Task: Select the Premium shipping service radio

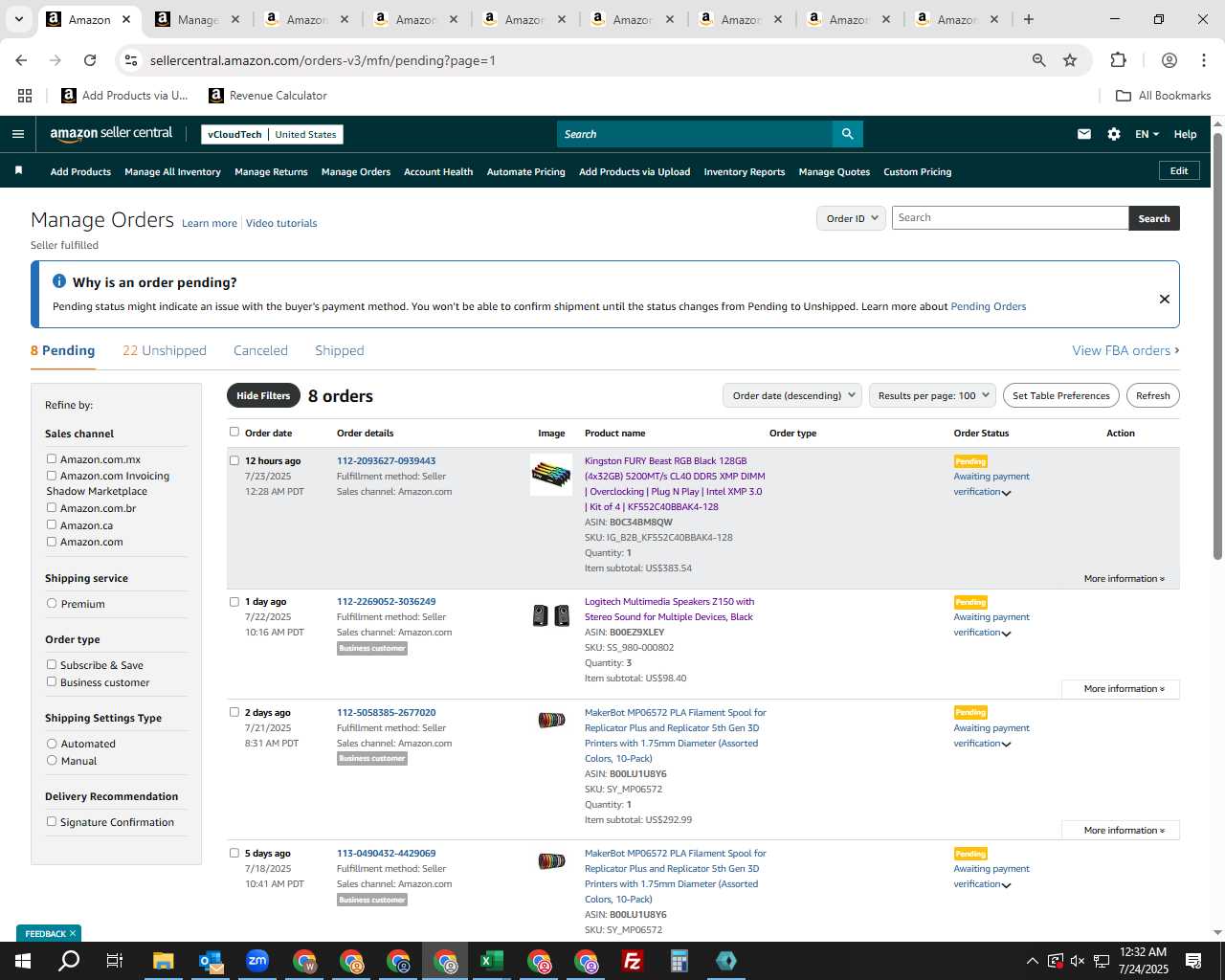Action: [52, 603]
